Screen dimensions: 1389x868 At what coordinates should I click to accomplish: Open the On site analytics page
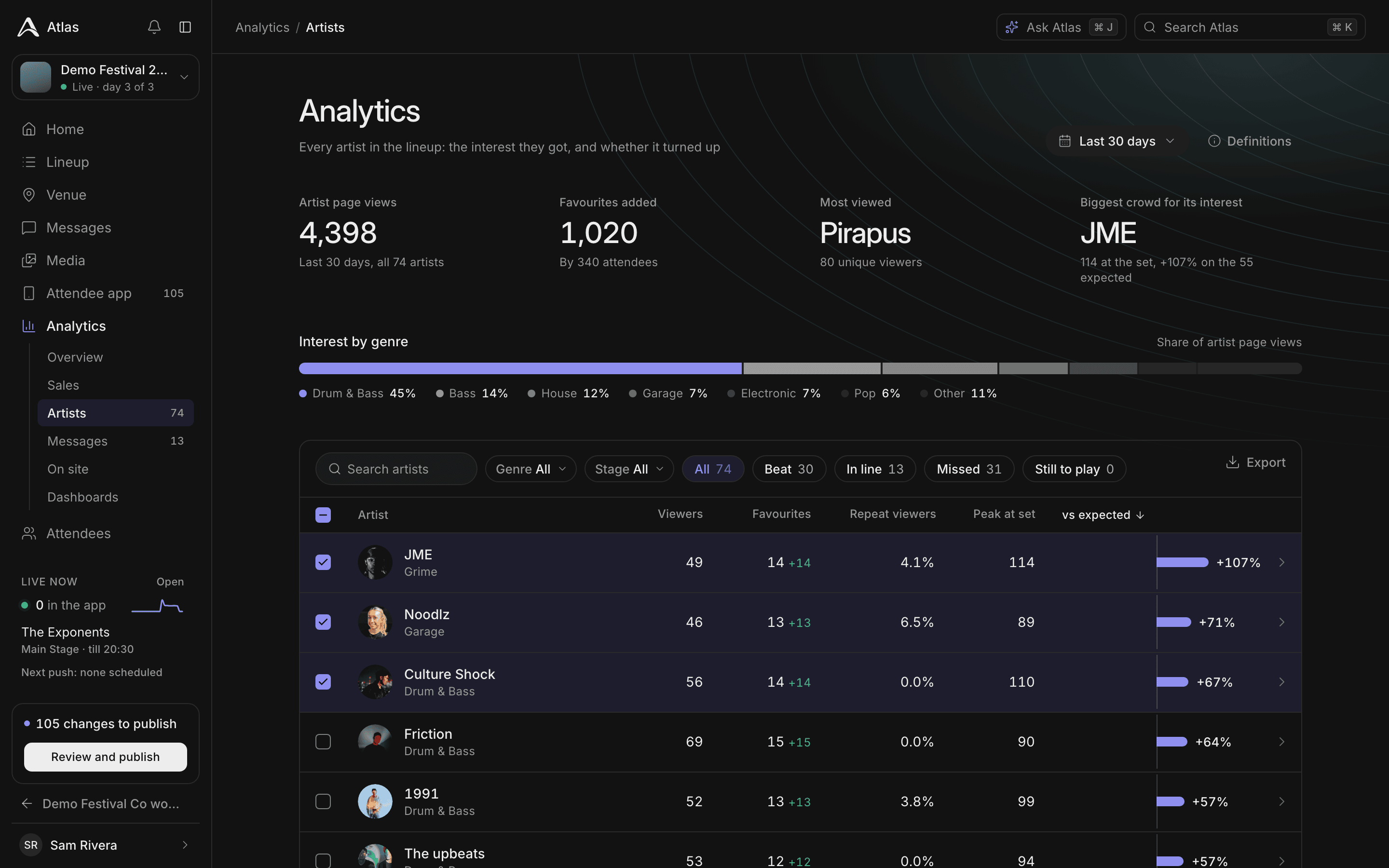pos(115,469)
